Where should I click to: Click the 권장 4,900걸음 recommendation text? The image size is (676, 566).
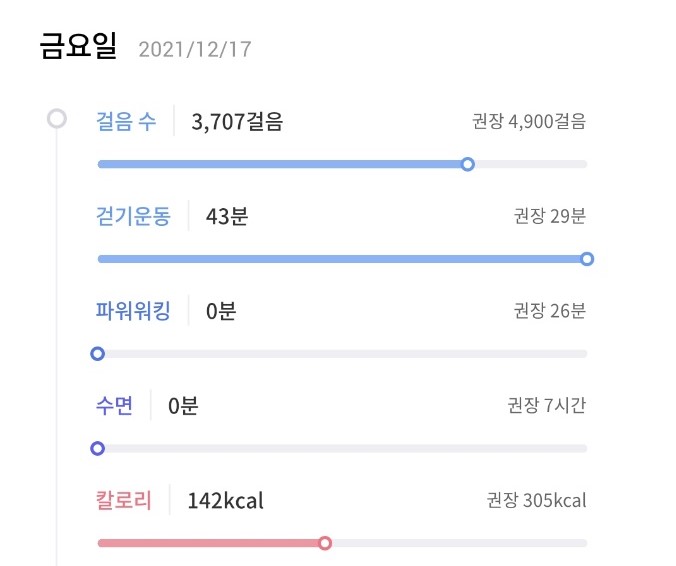pos(529,121)
